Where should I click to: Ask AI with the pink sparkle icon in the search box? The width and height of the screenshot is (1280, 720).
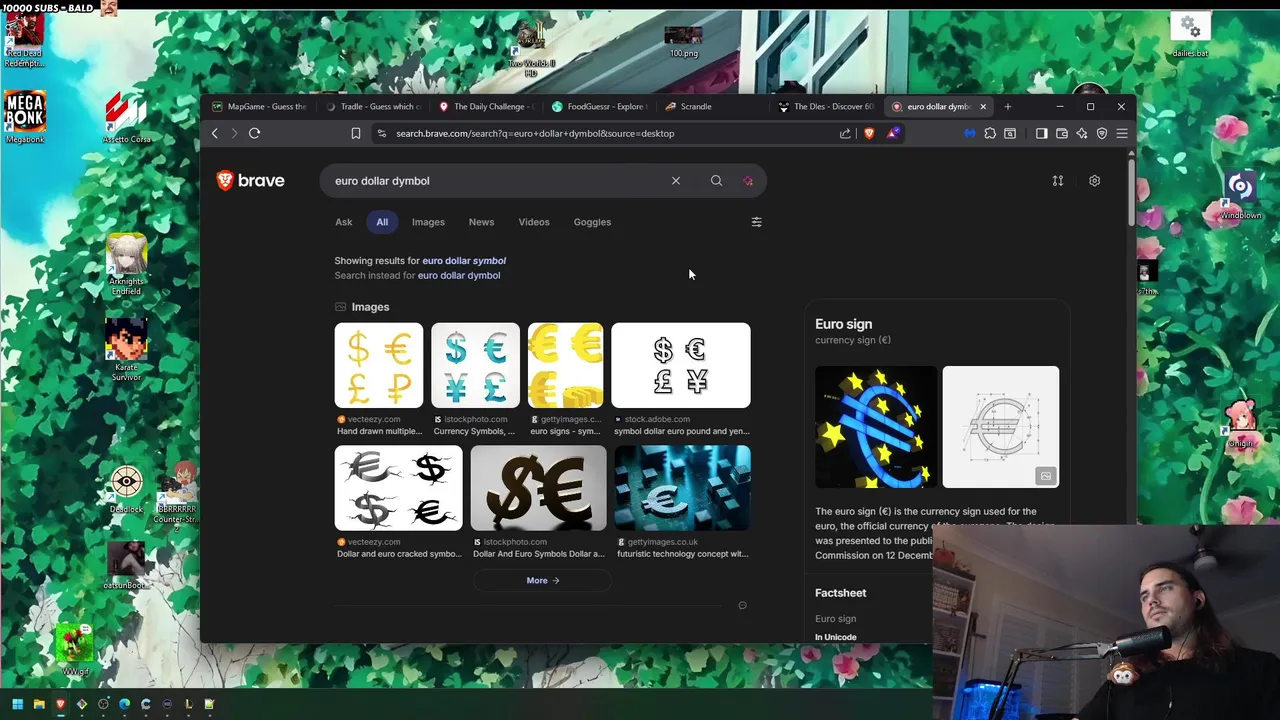click(x=748, y=181)
